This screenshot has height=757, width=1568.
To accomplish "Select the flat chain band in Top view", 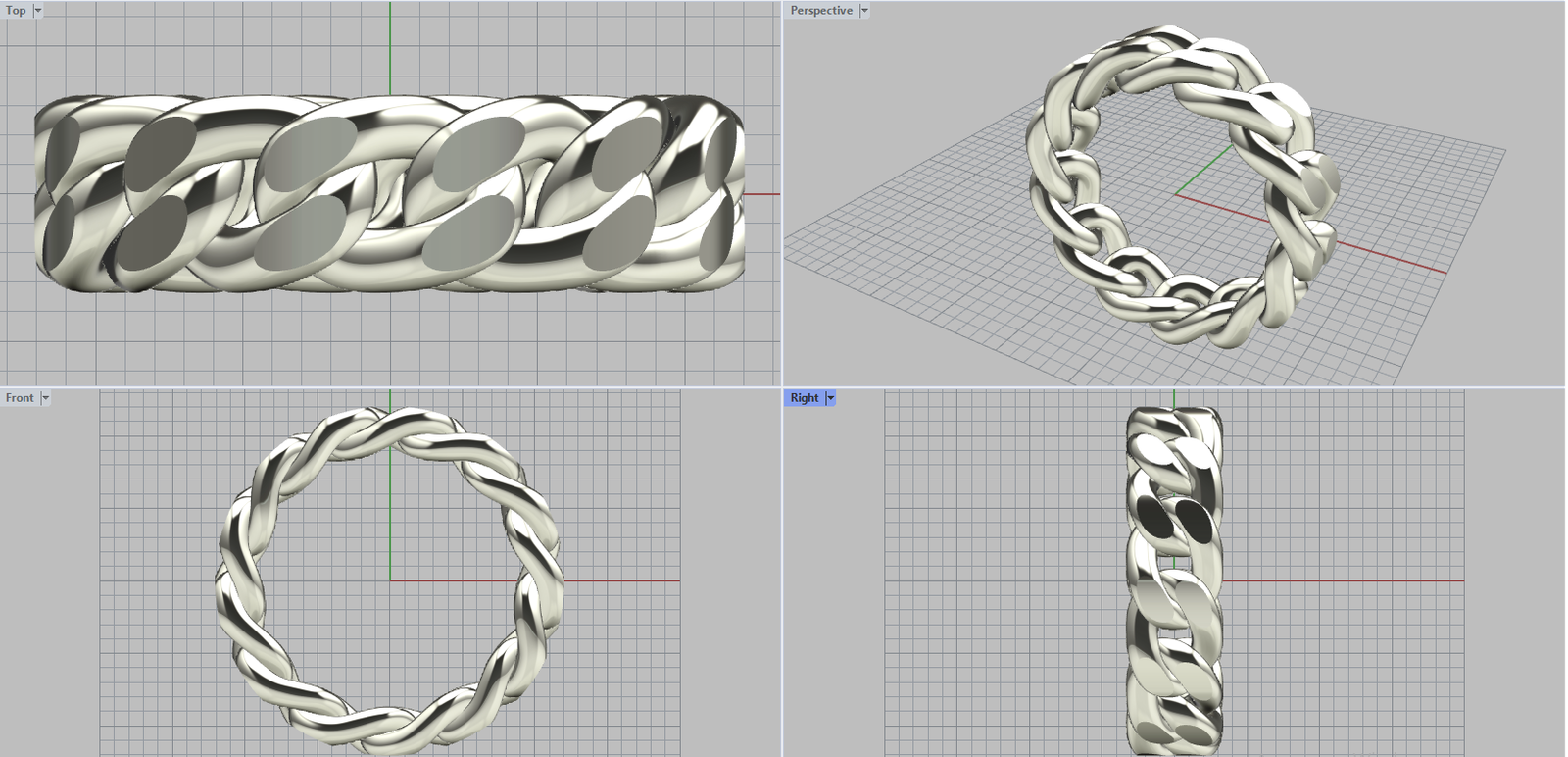I will [392, 196].
